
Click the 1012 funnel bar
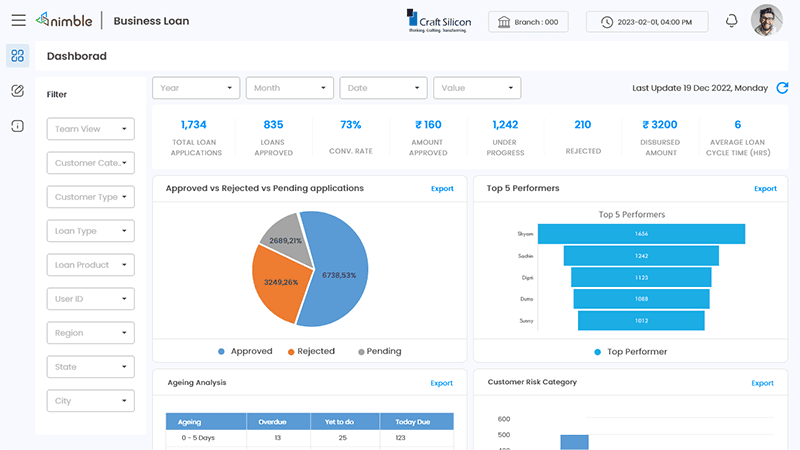click(641, 321)
